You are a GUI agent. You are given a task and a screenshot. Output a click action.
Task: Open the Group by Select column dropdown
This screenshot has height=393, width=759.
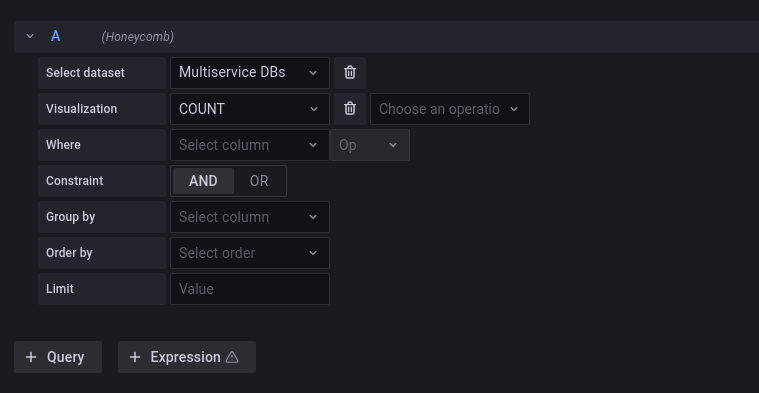pyautogui.click(x=250, y=217)
